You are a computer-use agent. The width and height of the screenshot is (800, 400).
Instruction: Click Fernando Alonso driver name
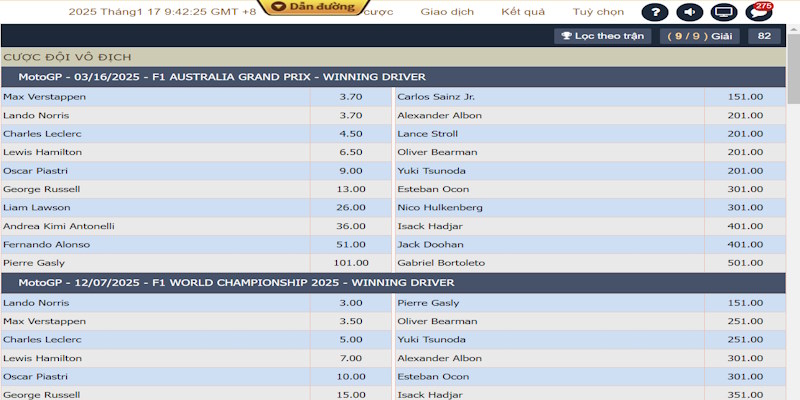(x=46, y=244)
